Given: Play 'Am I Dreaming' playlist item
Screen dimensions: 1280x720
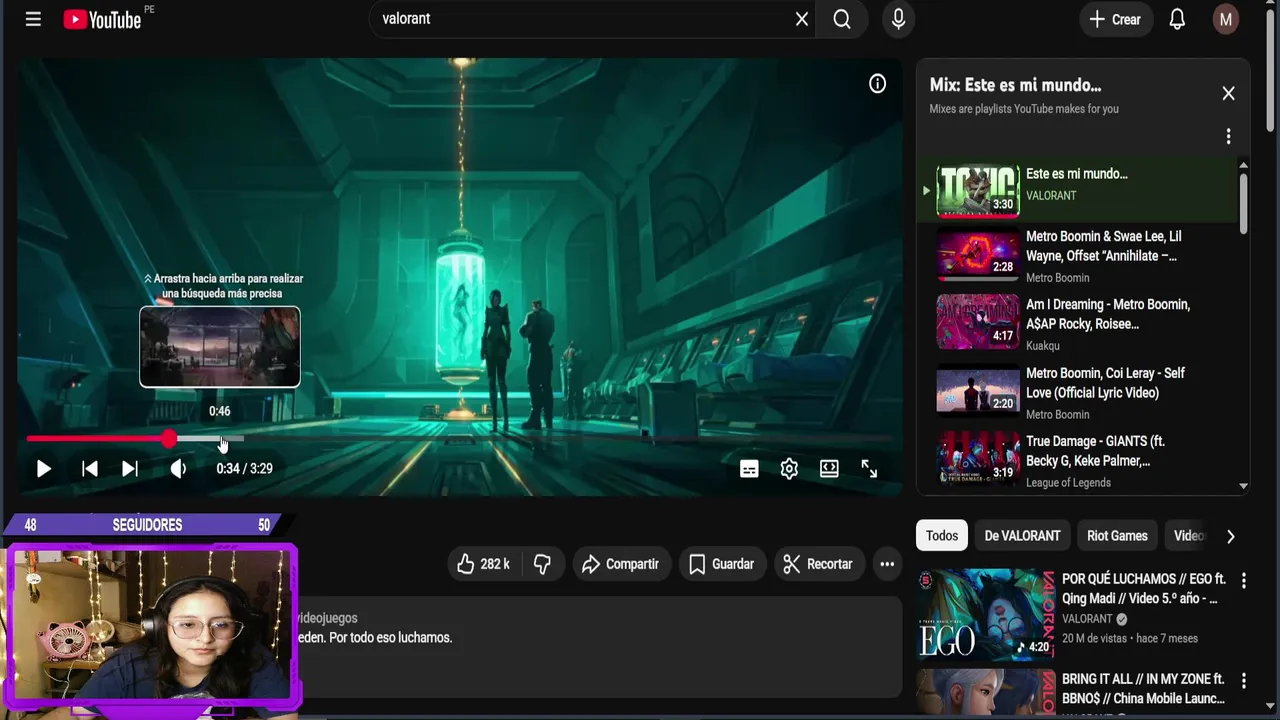Looking at the screenshot, I should pyautogui.click(x=1077, y=324).
